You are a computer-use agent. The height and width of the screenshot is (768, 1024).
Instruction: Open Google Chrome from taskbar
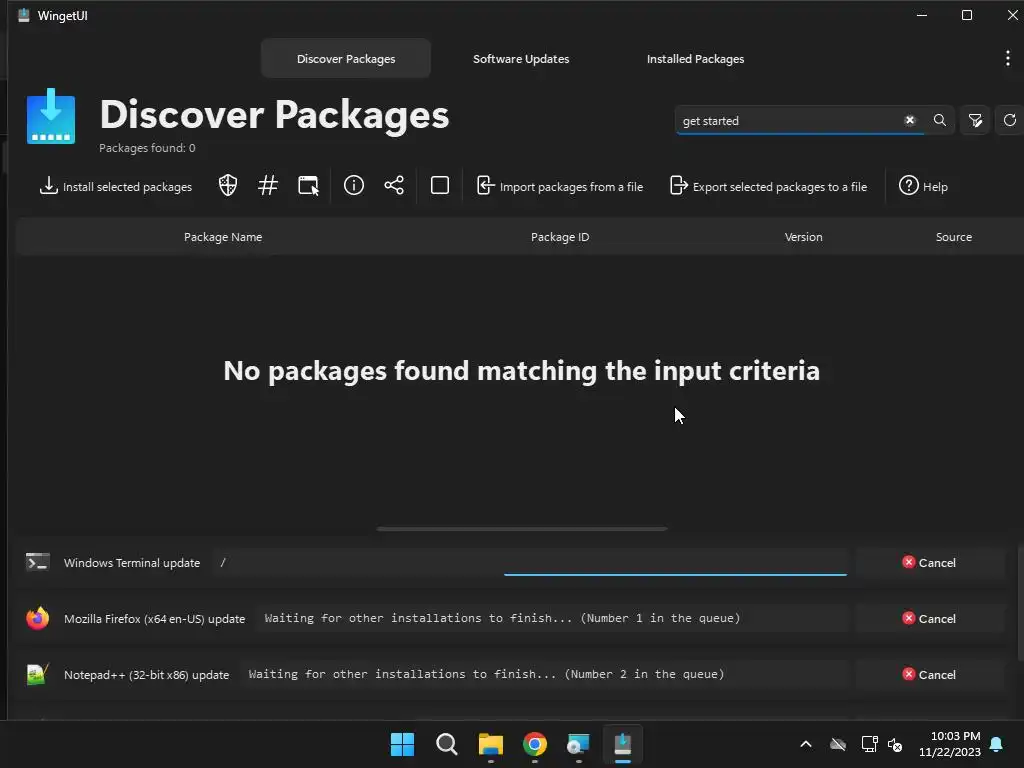point(534,744)
